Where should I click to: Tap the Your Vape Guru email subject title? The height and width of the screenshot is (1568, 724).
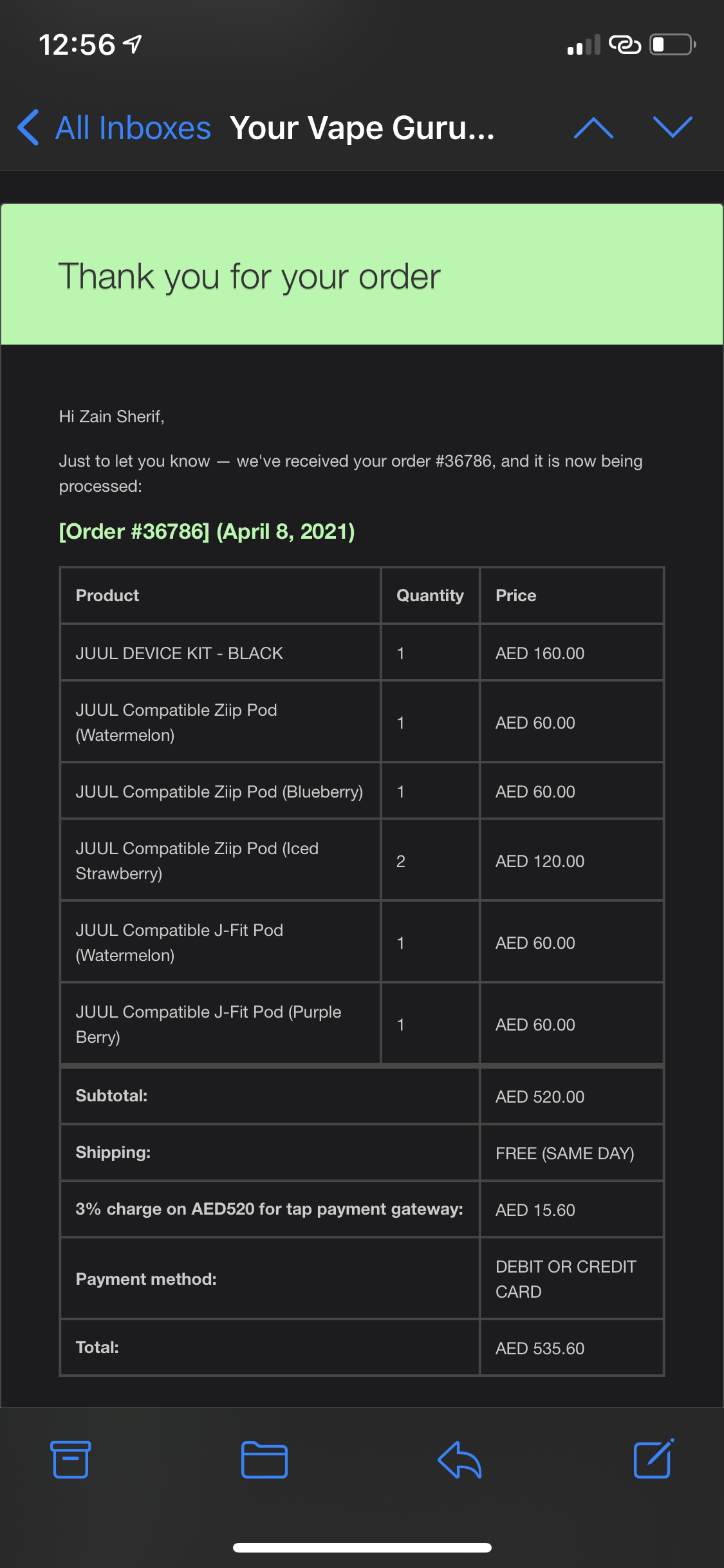click(362, 128)
